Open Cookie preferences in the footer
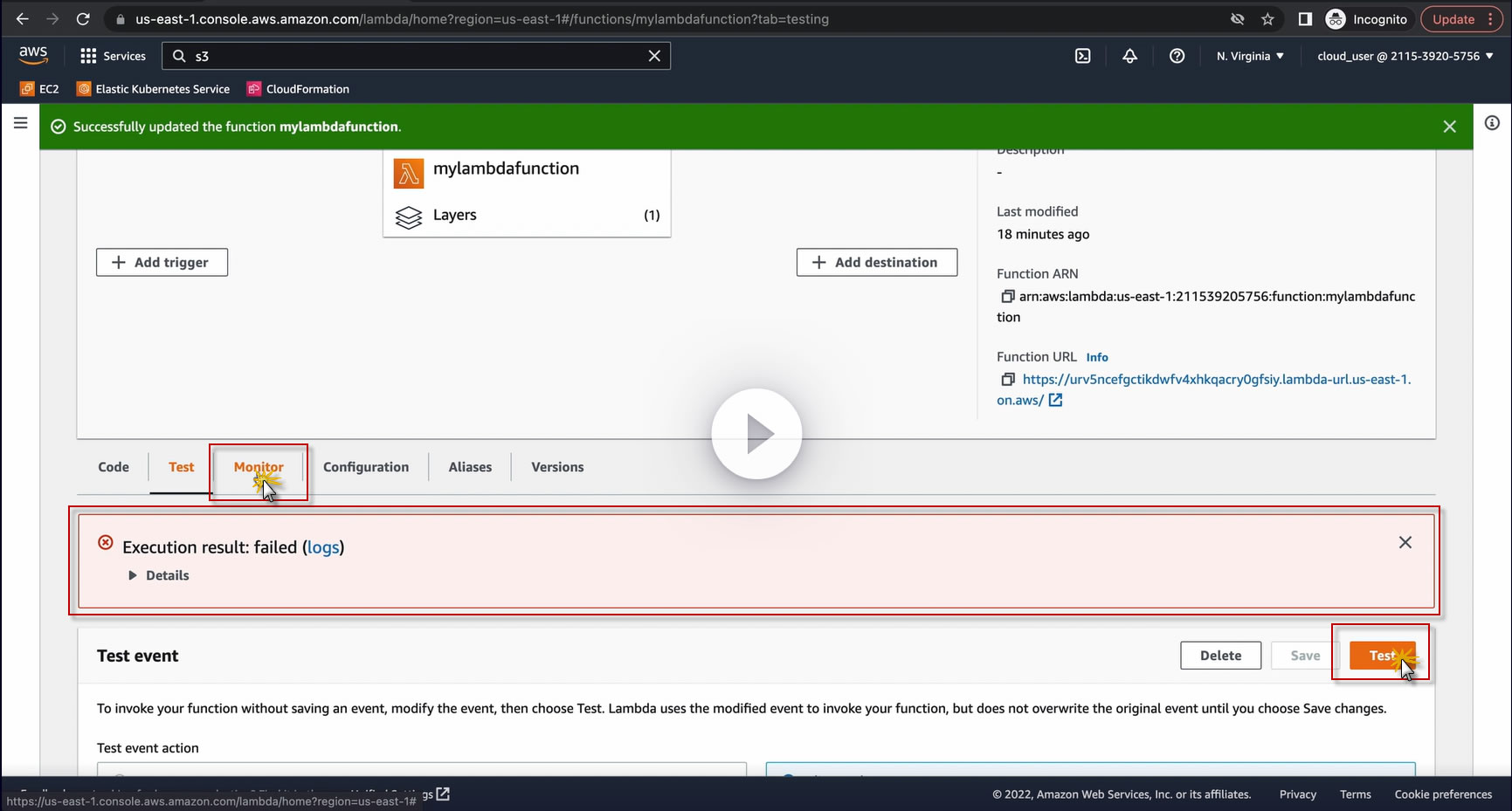This screenshot has height=811, width=1512. click(x=1443, y=794)
